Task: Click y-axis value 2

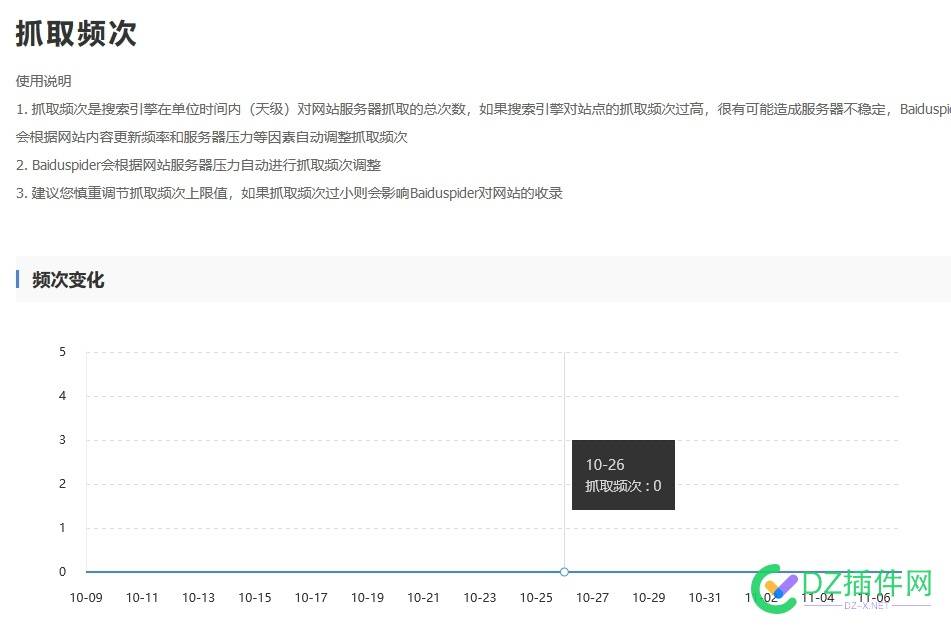Action: coord(62,483)
